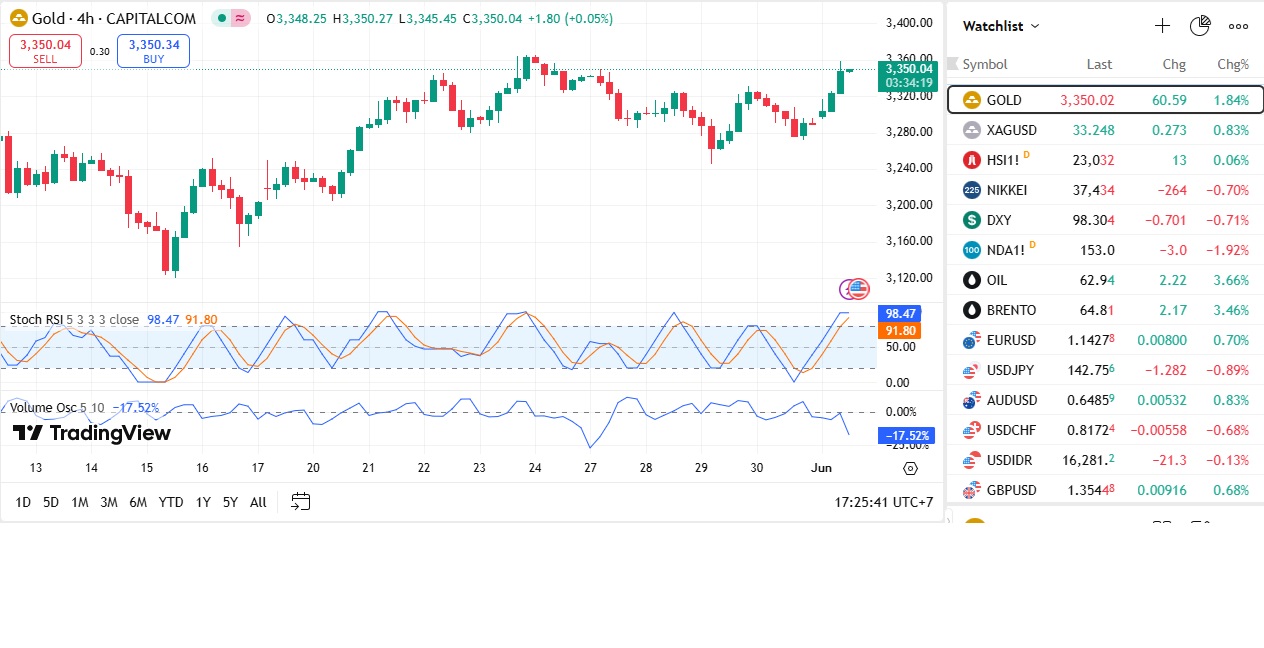Open the BRENTO row in watchlist
This screenshot has height=648, width=1264.
(x=1011, y=310)
